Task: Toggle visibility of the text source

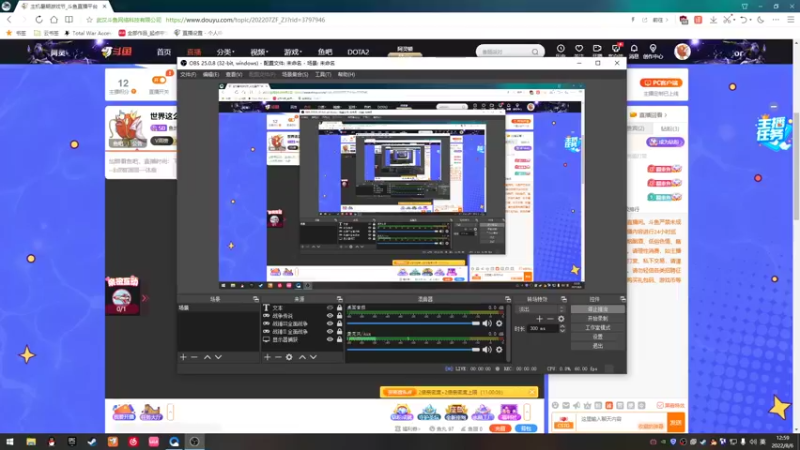Action: pos(330,308)
